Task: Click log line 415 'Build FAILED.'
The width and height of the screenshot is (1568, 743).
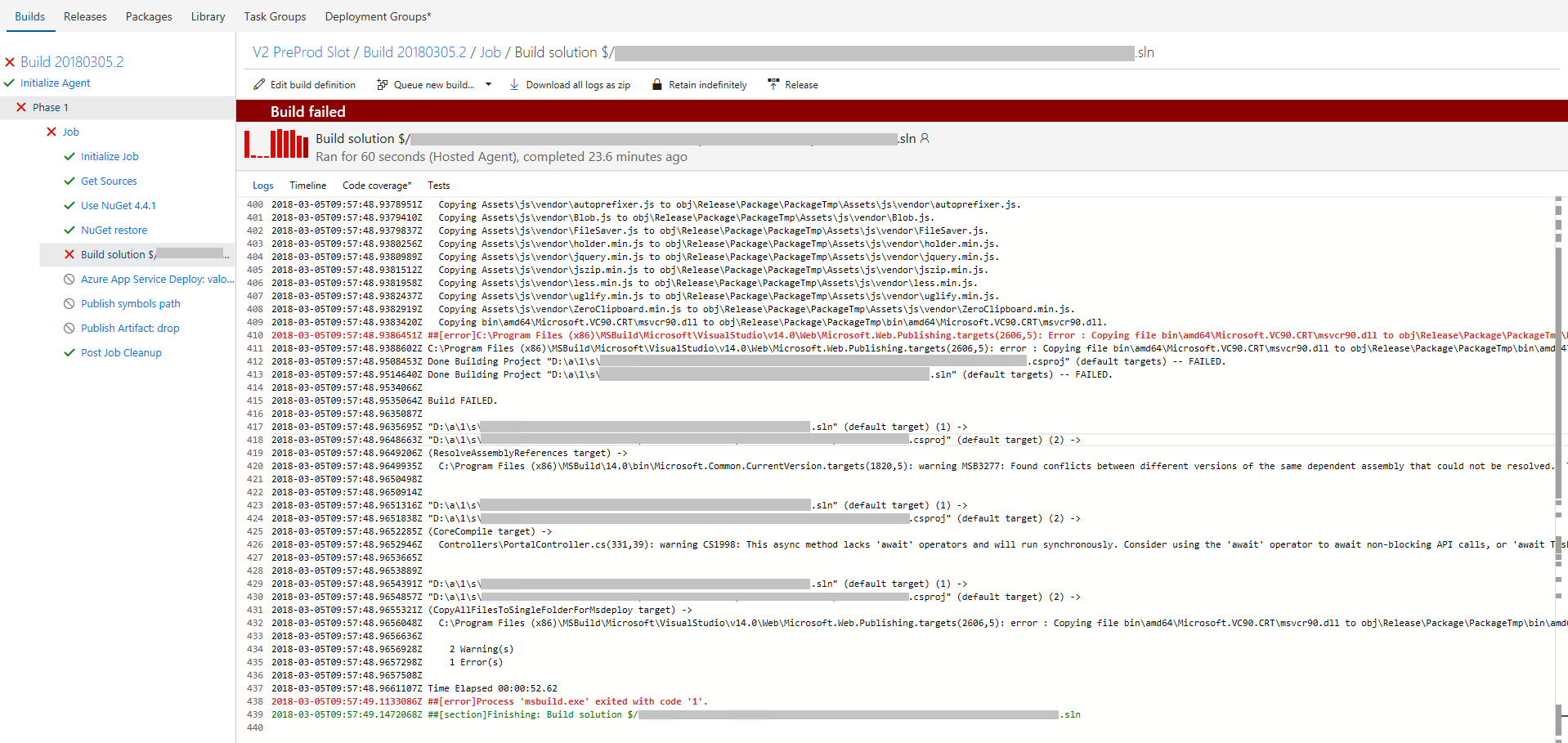Action: [x=462, y=401]
